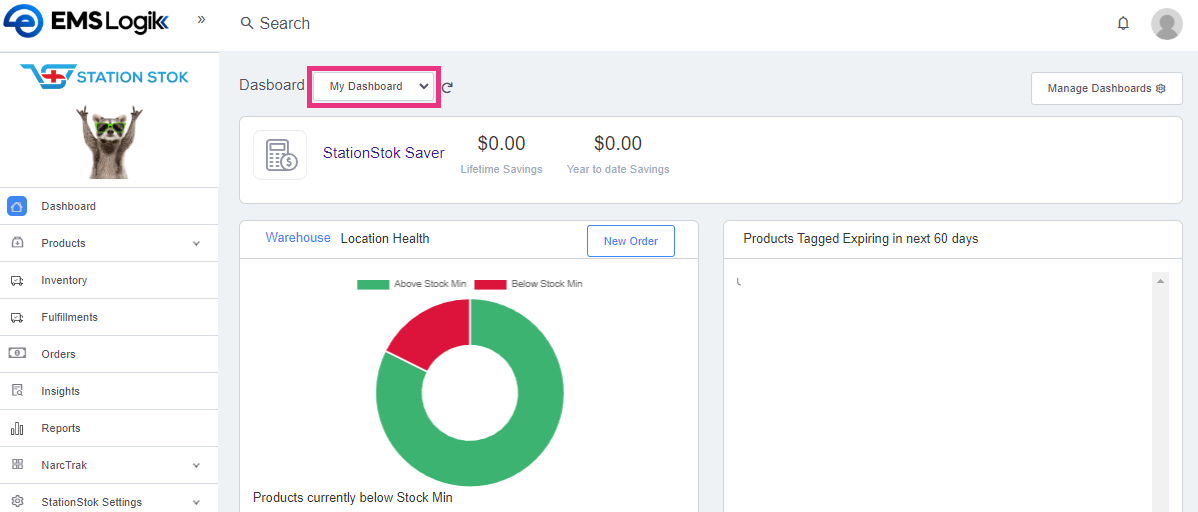Click the Station Stok logo
This screenshot has height=512, width=1198.
coord(104,76)
